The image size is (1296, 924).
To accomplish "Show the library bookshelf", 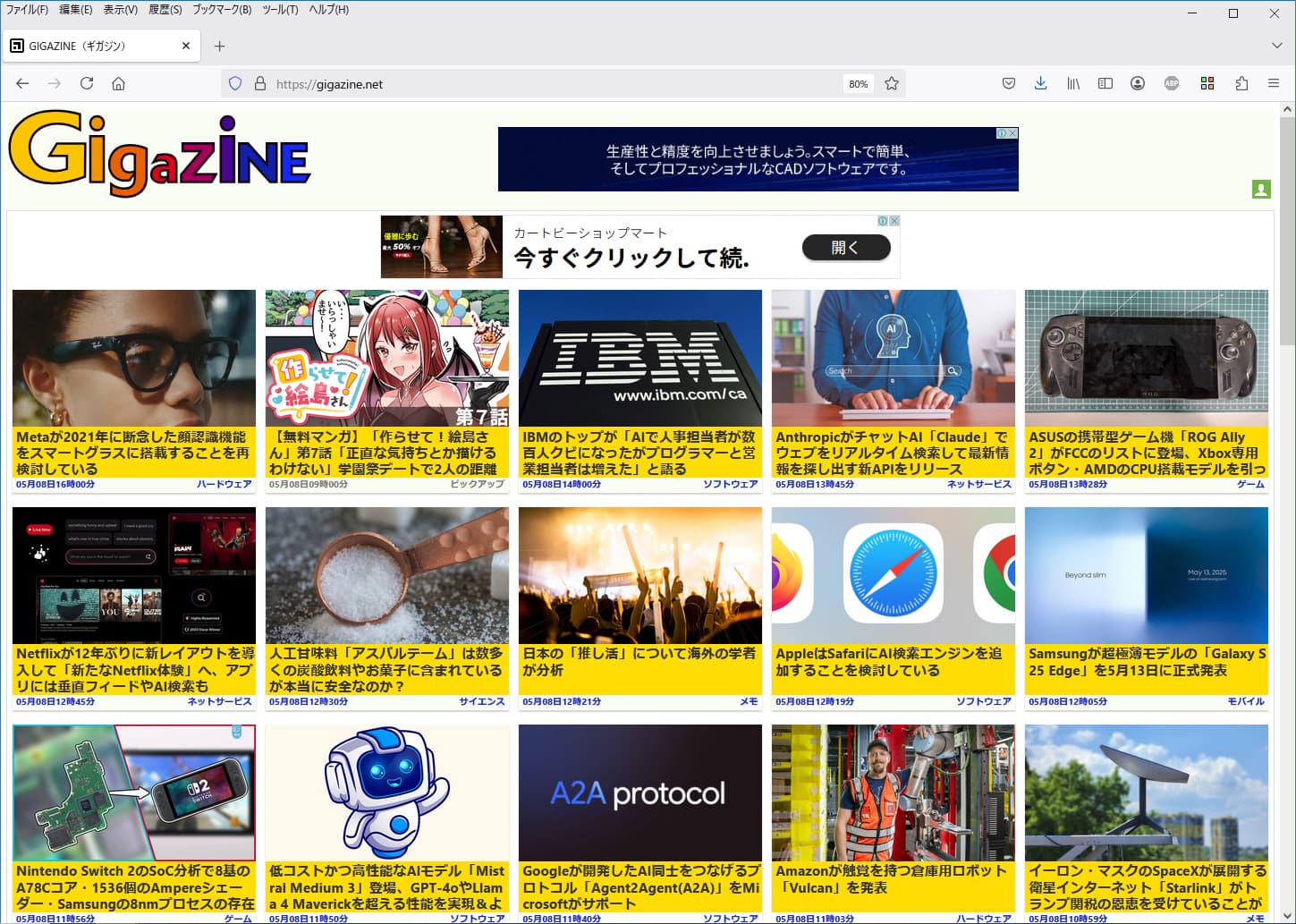I will pos(1073,83).
